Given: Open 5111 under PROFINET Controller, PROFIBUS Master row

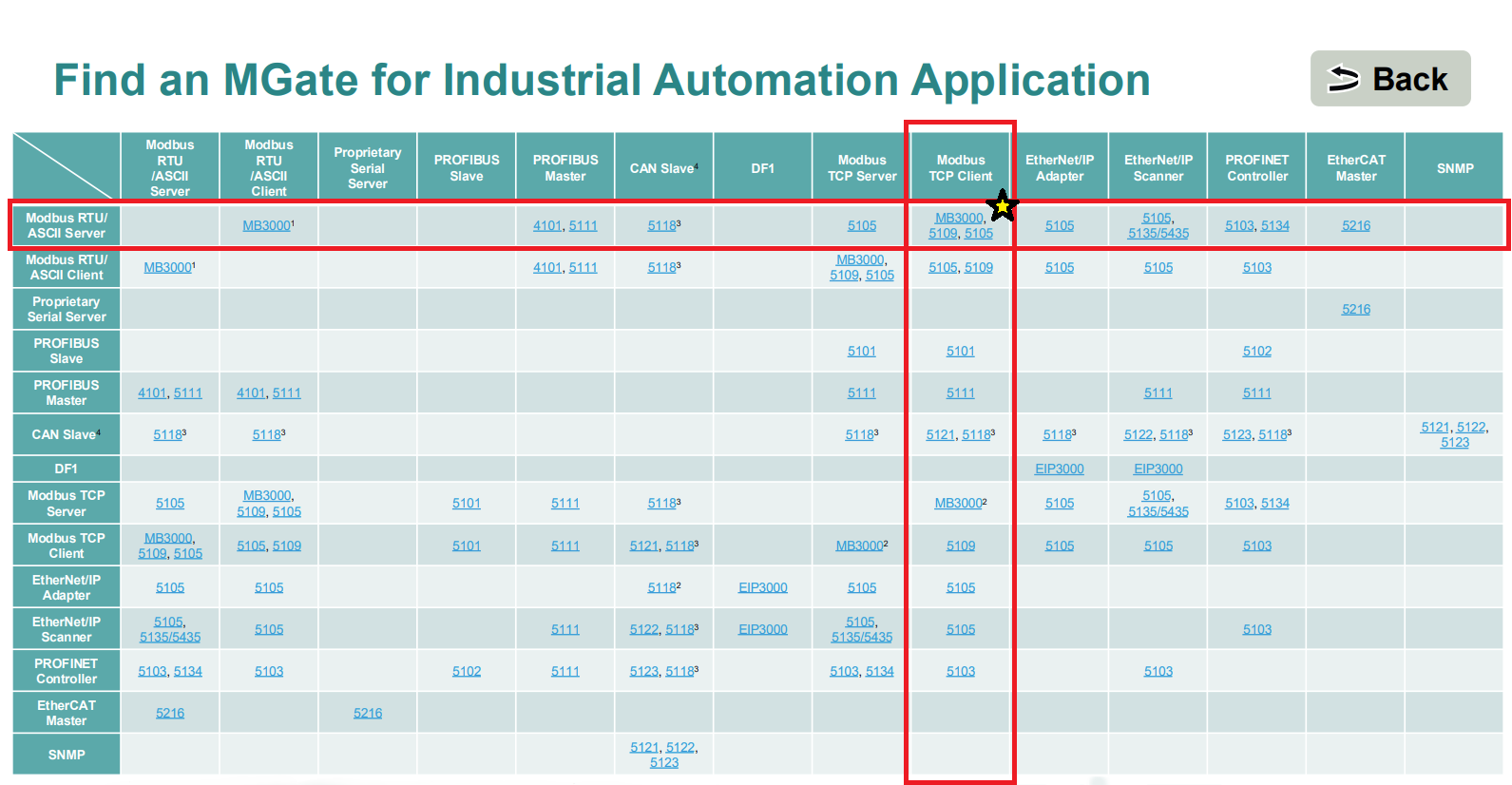Looking at the screenshot, I should point(1257,392).
